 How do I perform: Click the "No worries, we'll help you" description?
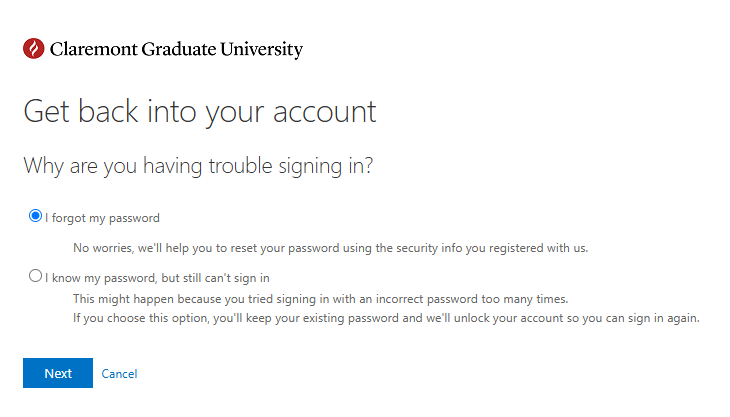coord(331,248)
